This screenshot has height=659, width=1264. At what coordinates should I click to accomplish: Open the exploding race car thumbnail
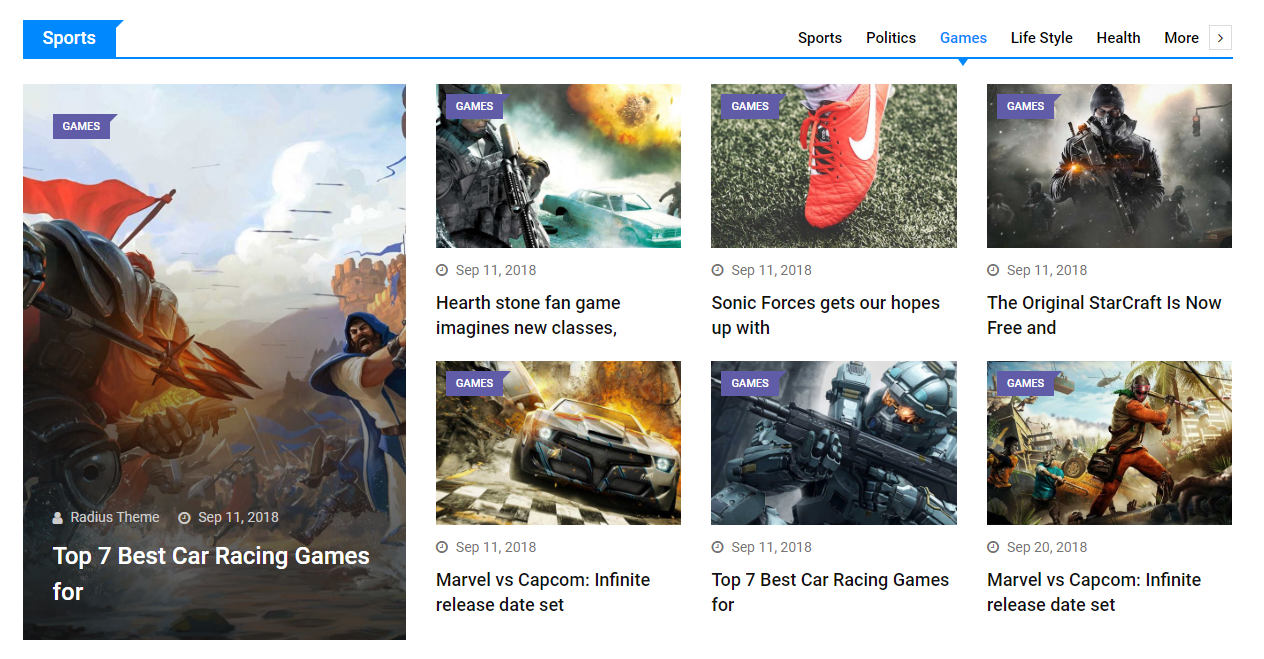coord(558,443)
